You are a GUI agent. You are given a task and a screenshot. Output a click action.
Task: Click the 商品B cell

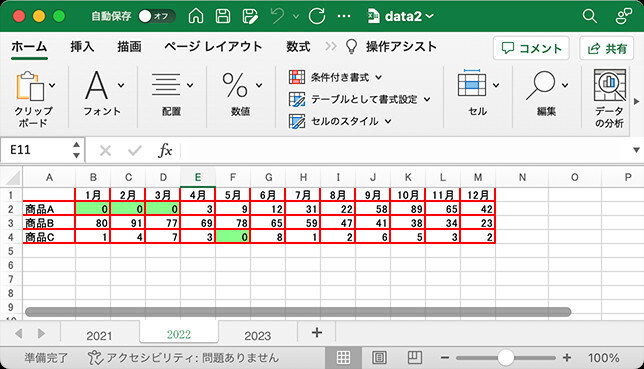coord(49,223)
